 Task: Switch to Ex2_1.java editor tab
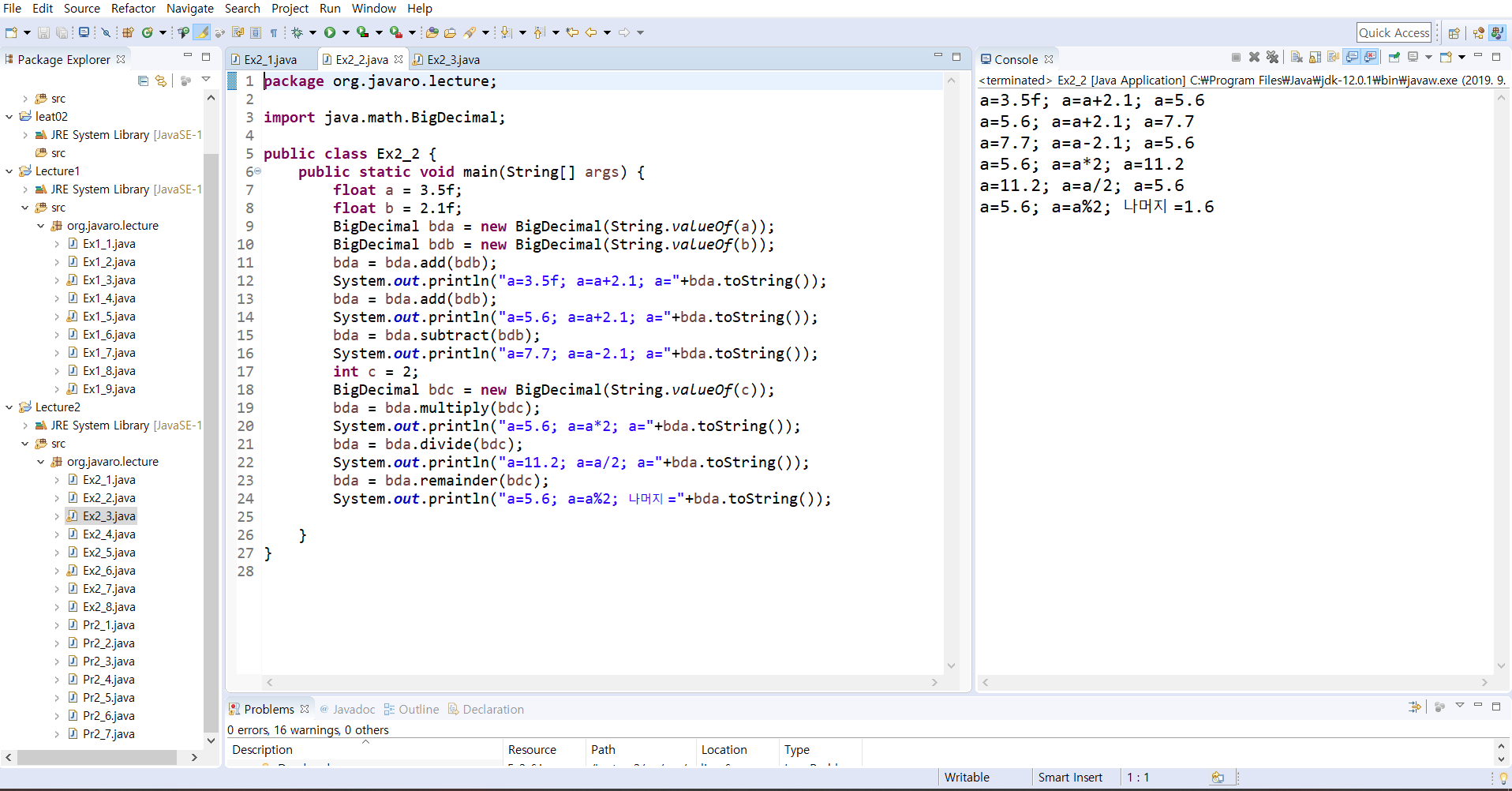click(x=264, y=59)
